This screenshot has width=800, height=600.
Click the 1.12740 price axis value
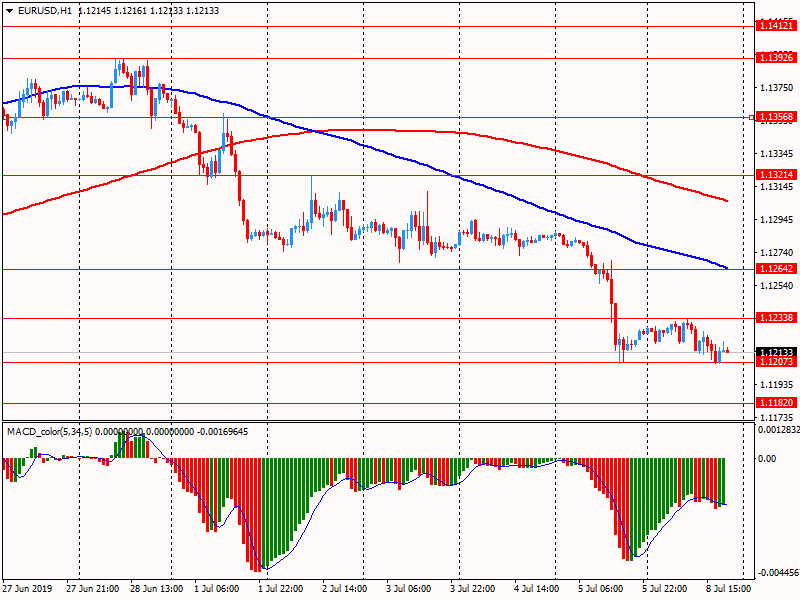click(x=777, y=253)
